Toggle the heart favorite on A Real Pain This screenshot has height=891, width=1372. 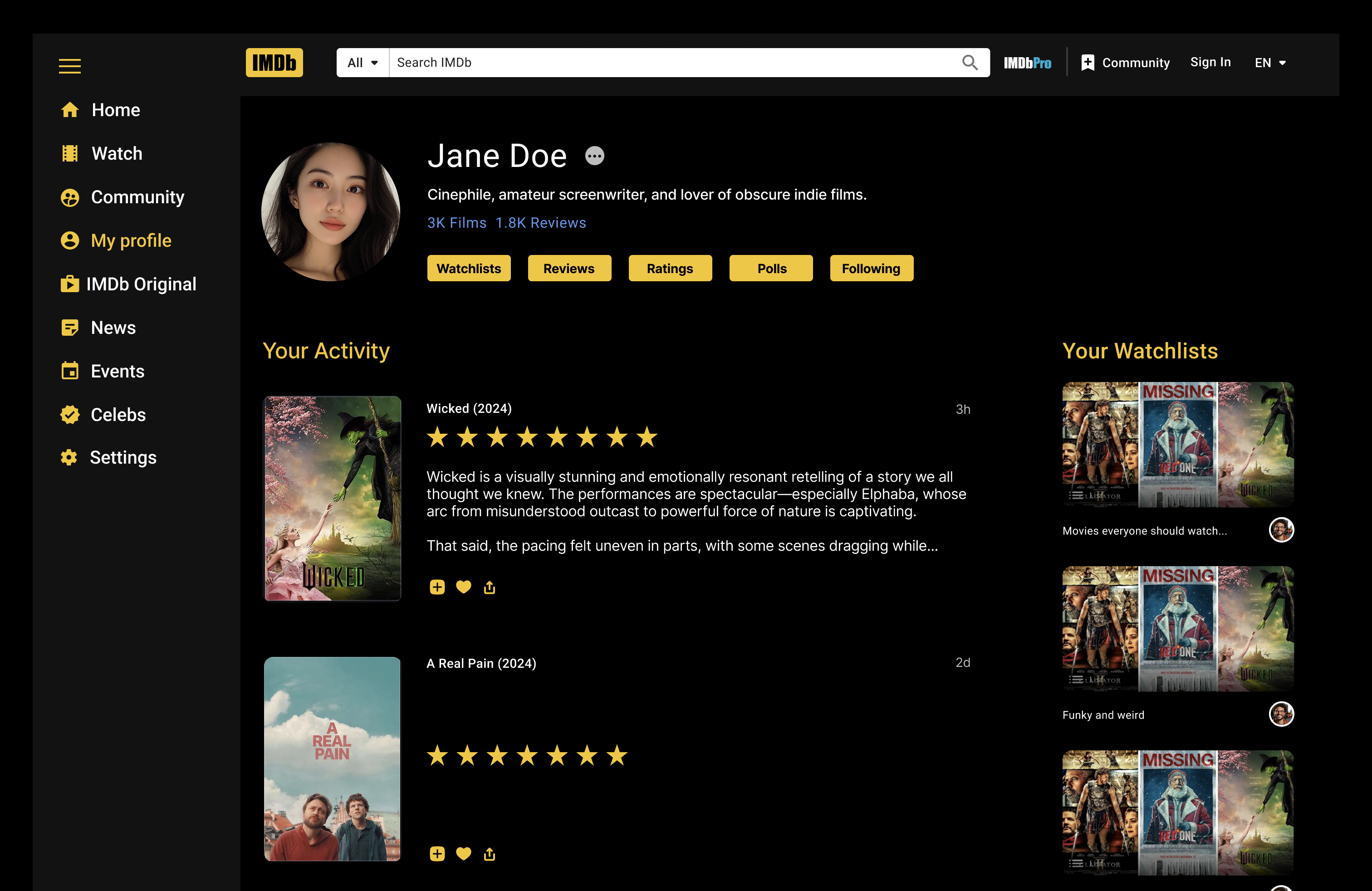(464, 853)
